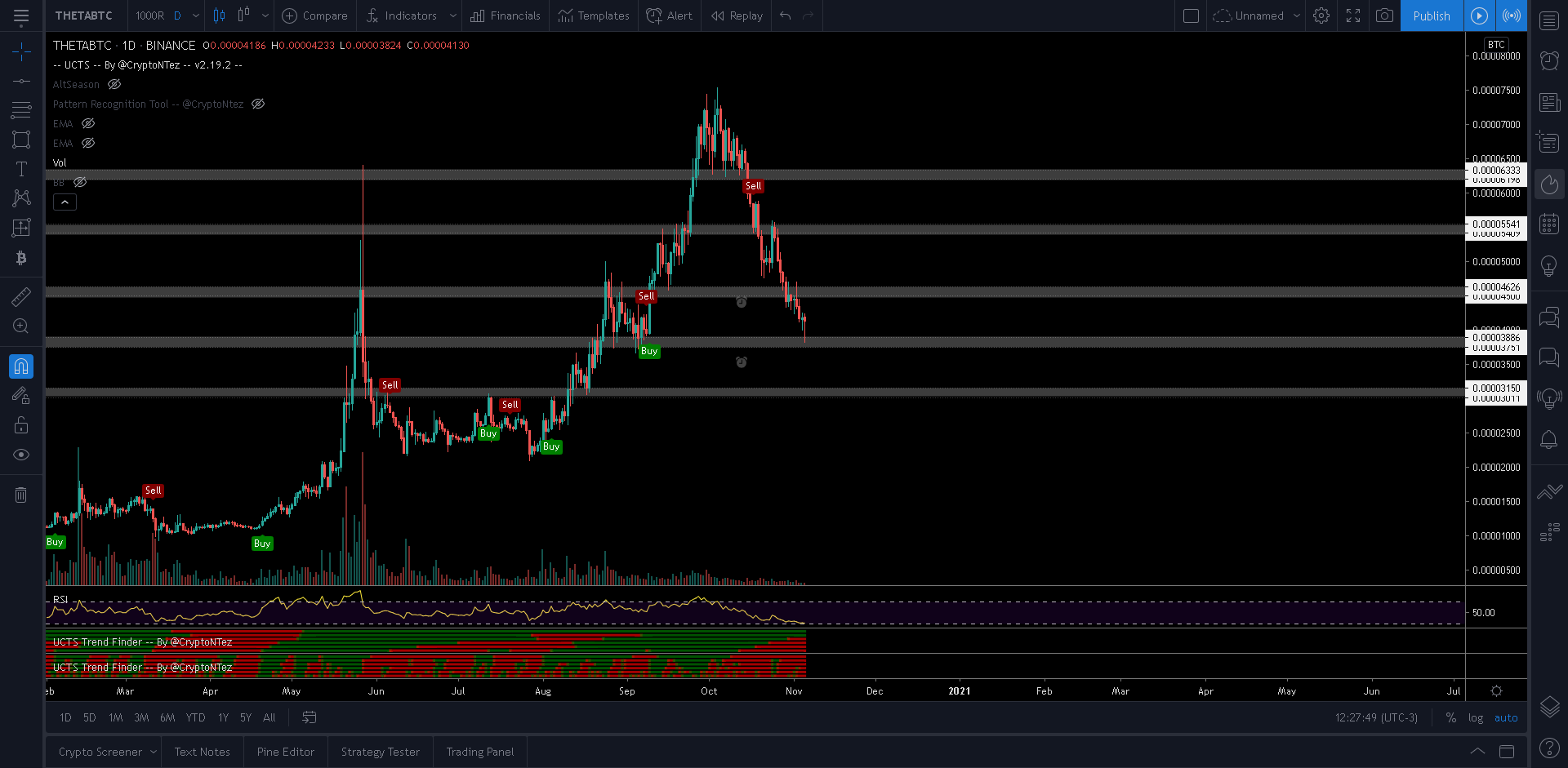Select the 1Y range at the bottom
This screenshot has height=768, width=1568.
pos(223,717)
